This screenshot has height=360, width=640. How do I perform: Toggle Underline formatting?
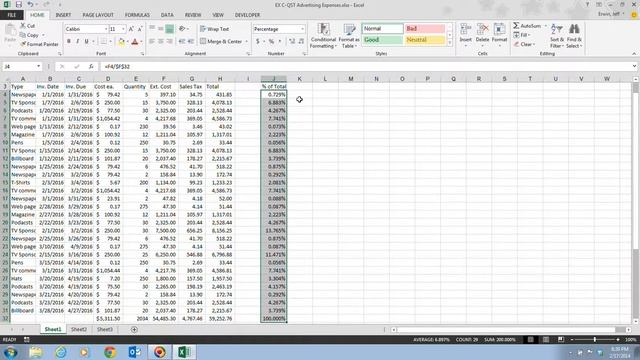(87, 42)
